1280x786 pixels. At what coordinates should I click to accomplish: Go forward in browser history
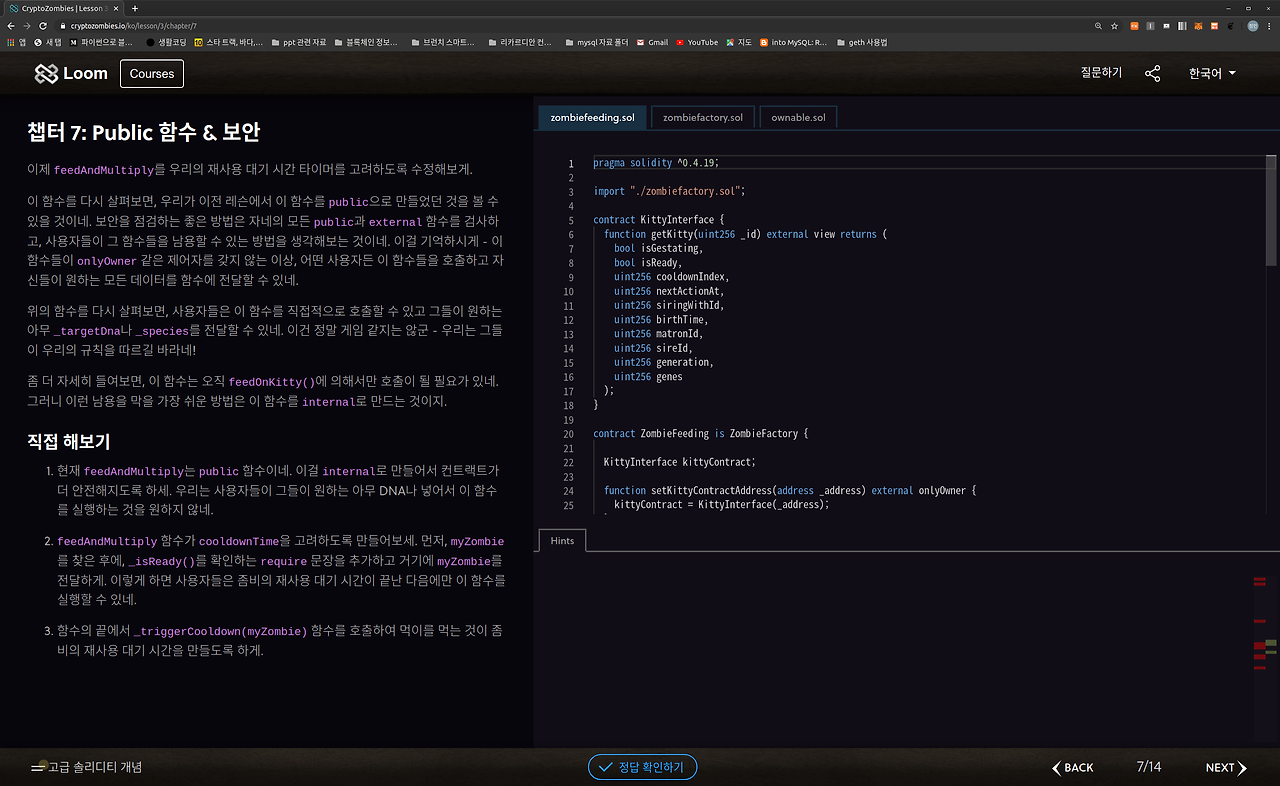click(x=27, y=26)
